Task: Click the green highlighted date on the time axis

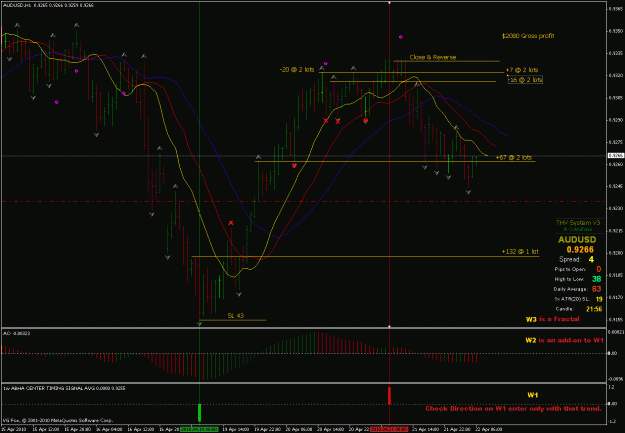Action: pos(199,429)
